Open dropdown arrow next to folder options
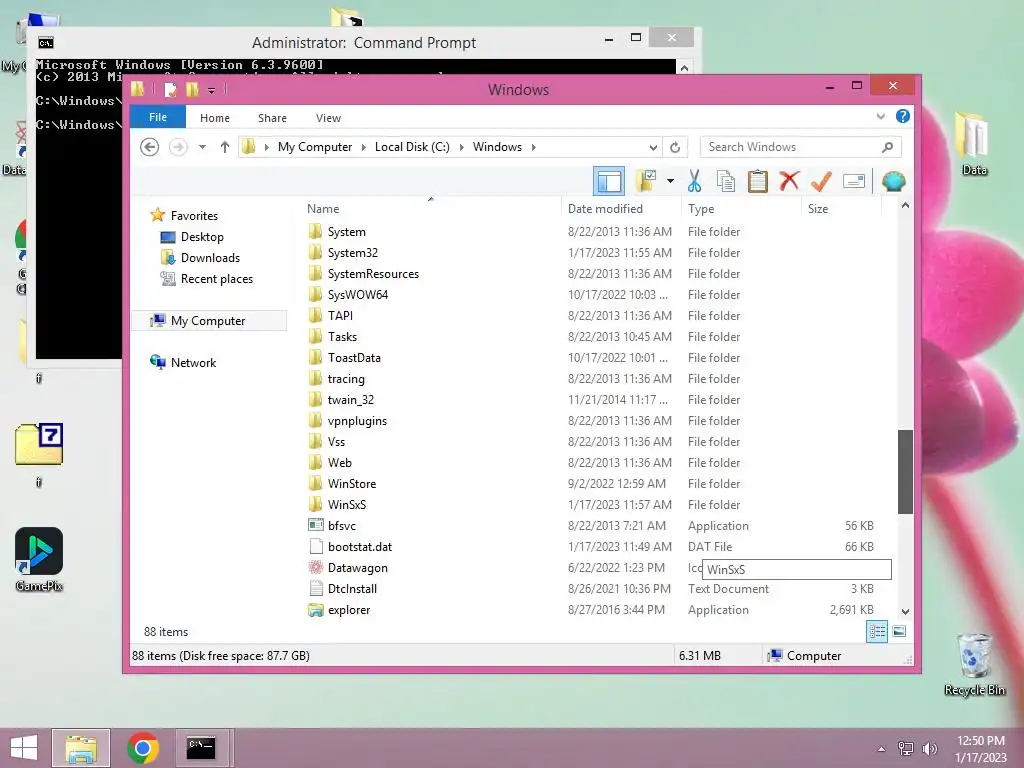 pyautogui.click(x=670, y=181)
